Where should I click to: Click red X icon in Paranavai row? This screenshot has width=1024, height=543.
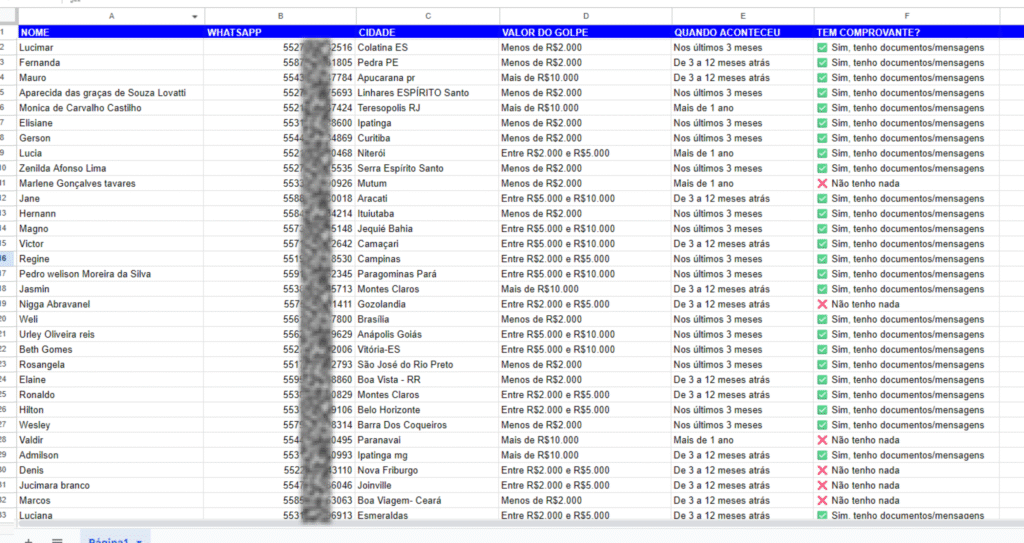pyautogui.click(x=822, y=440)
